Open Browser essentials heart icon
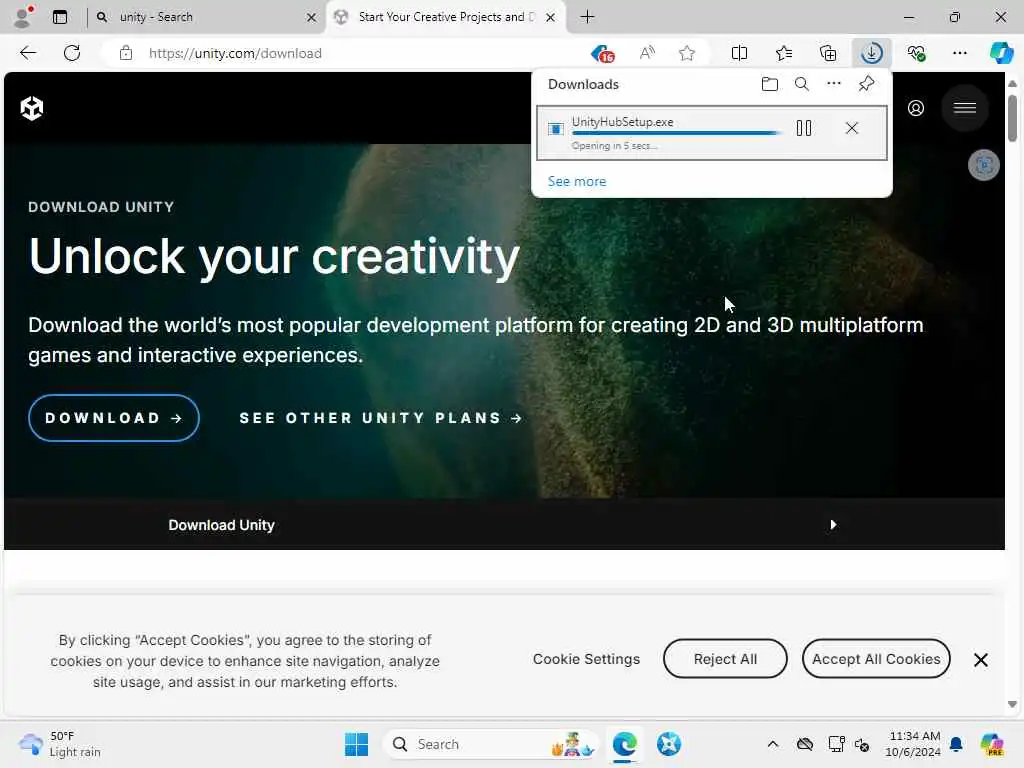1024x768 pixels. click(916, 53)
